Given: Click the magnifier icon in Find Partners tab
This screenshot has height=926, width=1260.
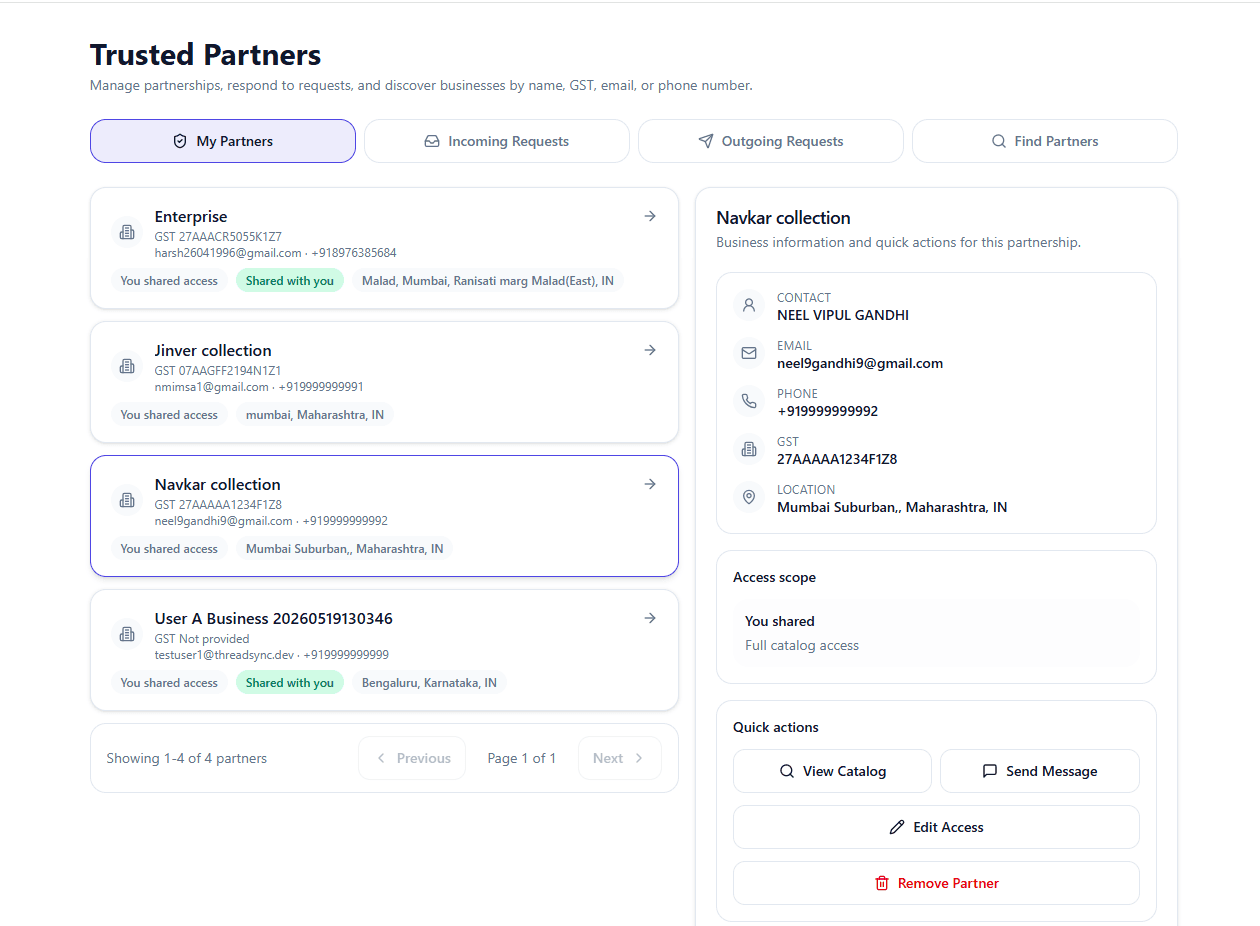Looking at the screenshot, I should pyautogui.click(x=998, y=141).
